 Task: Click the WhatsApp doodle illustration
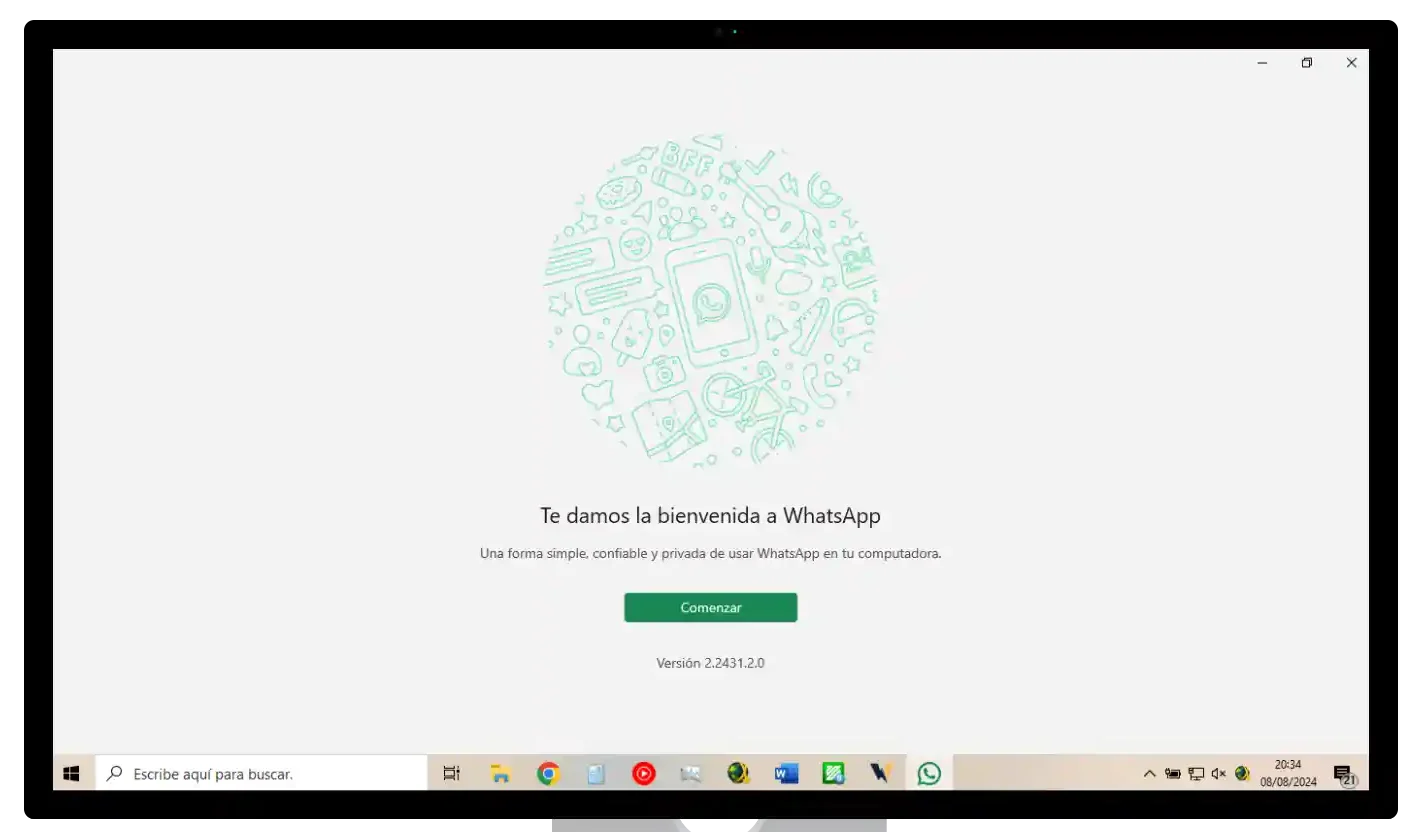click(711, 300)
